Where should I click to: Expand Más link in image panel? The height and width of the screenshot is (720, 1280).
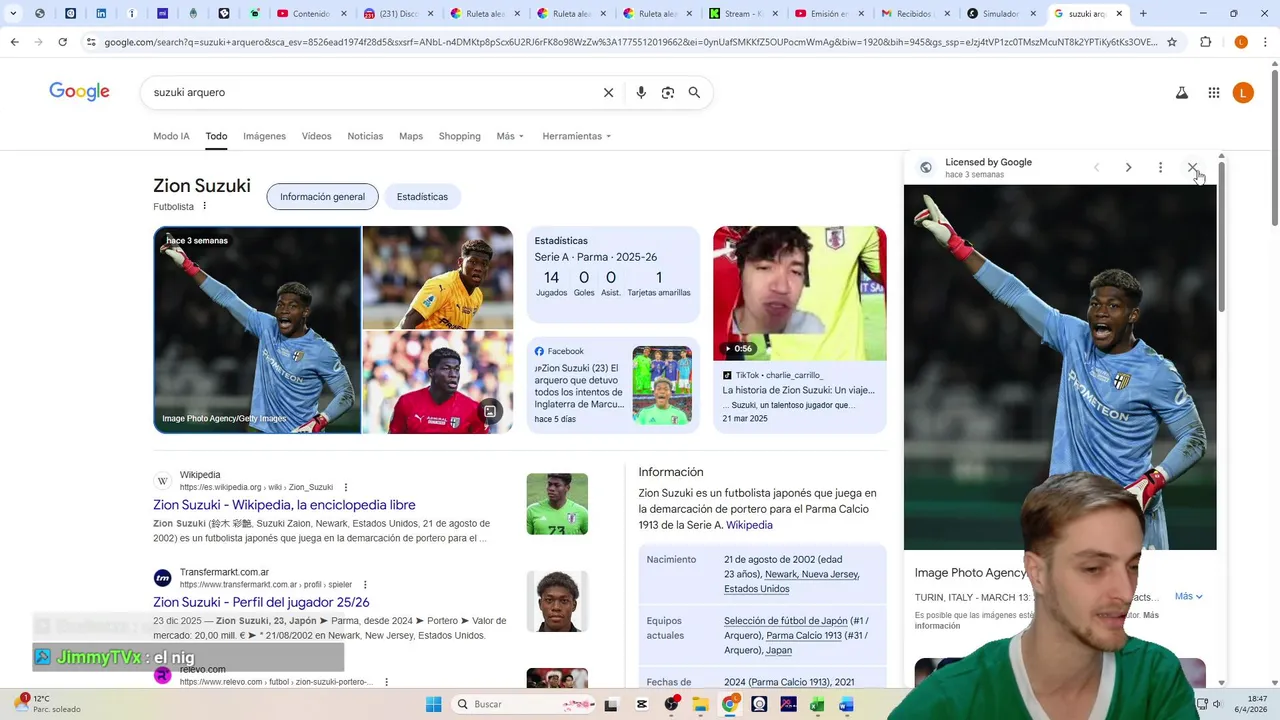[x=1188, y=596]
